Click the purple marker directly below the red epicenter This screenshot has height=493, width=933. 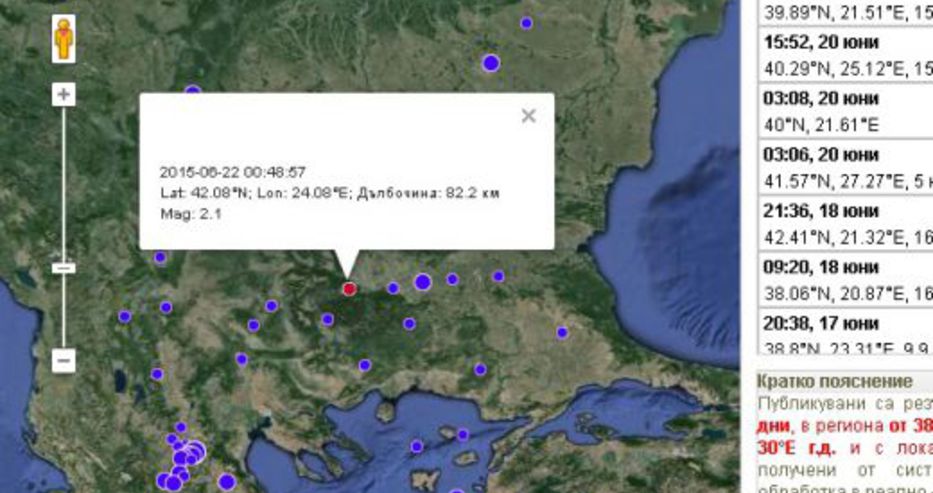(x=365, y=365)
